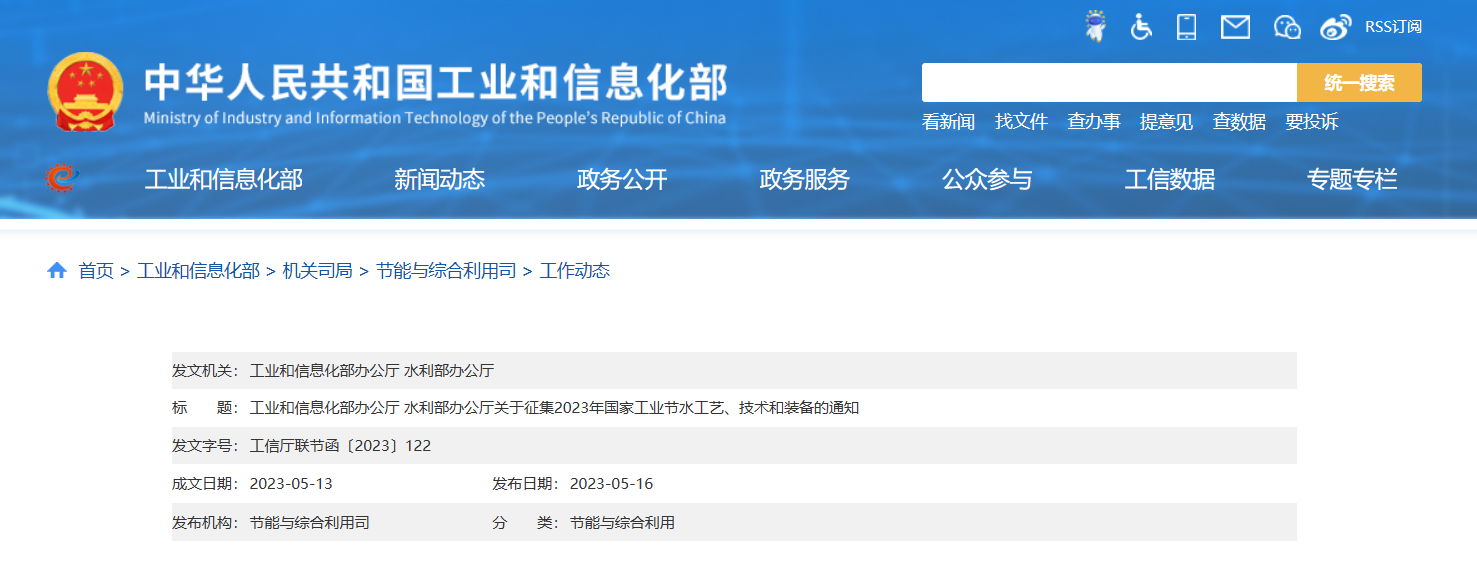The width and height of the screenshot is (1477, 566).
Task: Click the red-blue swirl icon beside navigation
Action: [x=62, y=178]
